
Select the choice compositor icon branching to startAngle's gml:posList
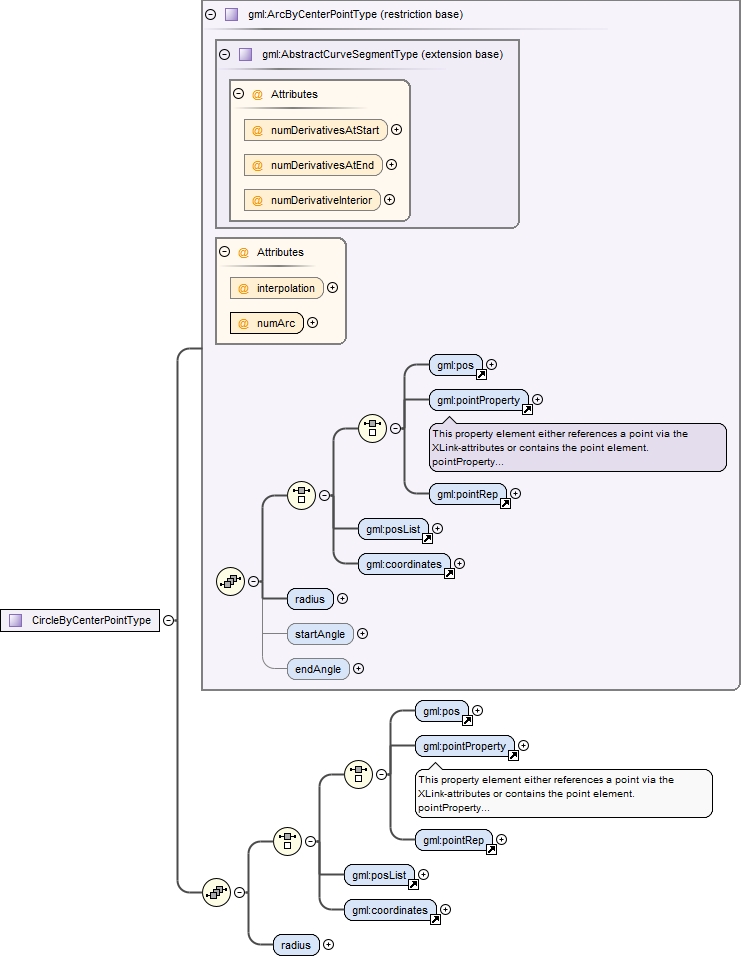tap(301, 495)
